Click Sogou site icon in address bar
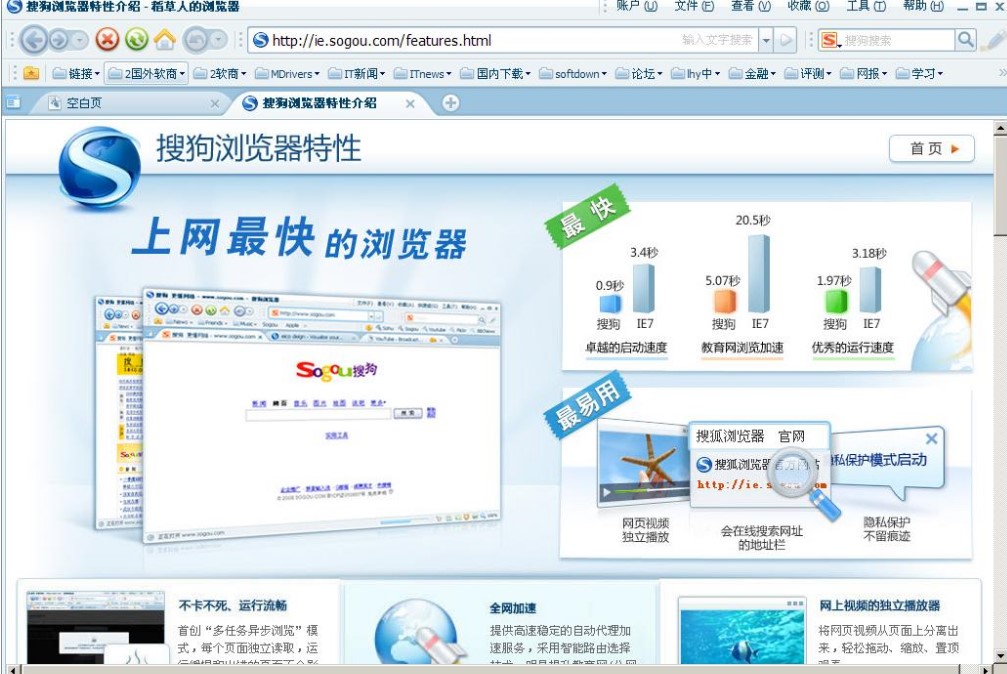The height and width of the screenshot is (674, 1007). click(x=260, y=40)
